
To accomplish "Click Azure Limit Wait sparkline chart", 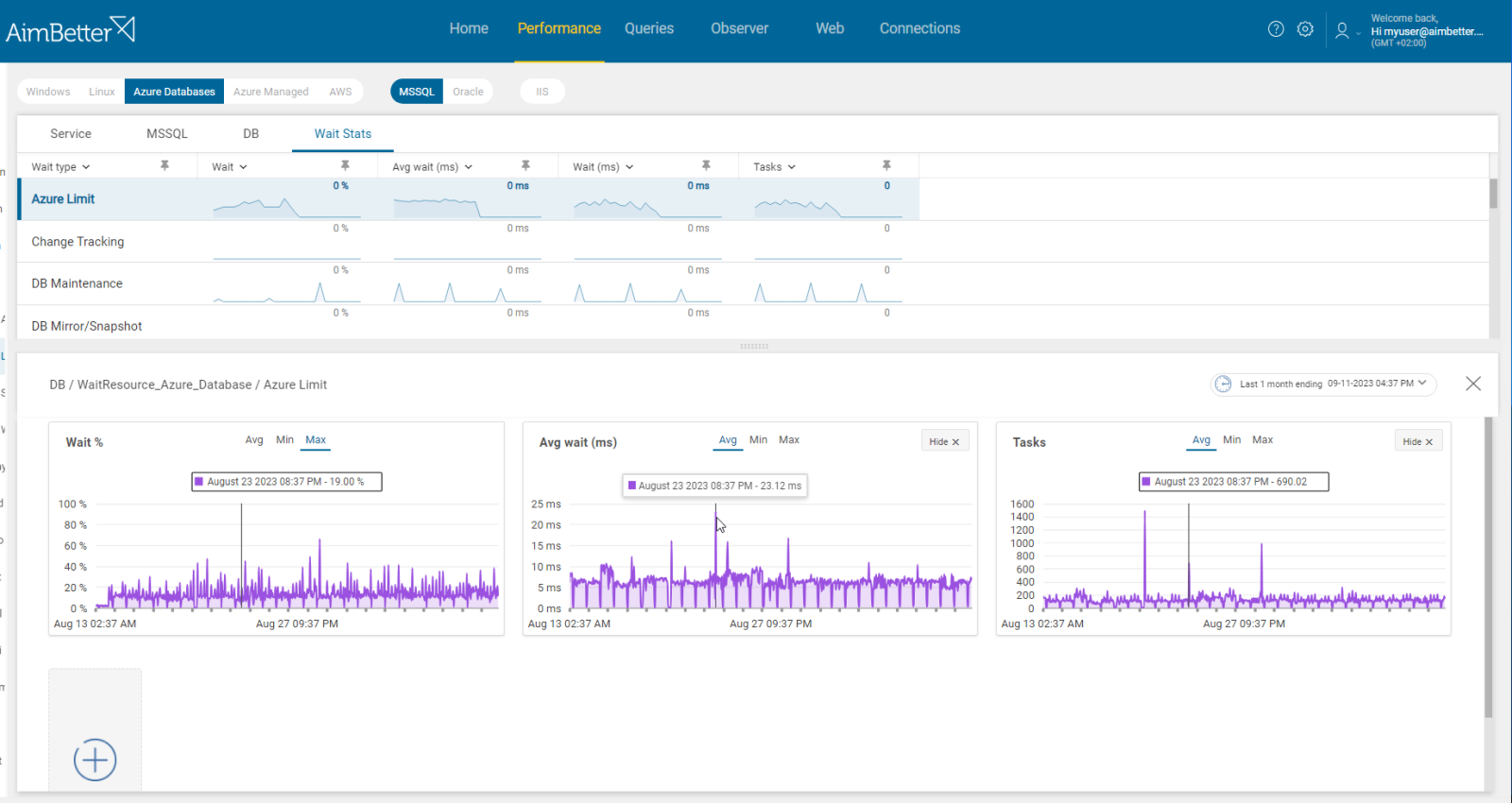I will click(x=287, y=207).
